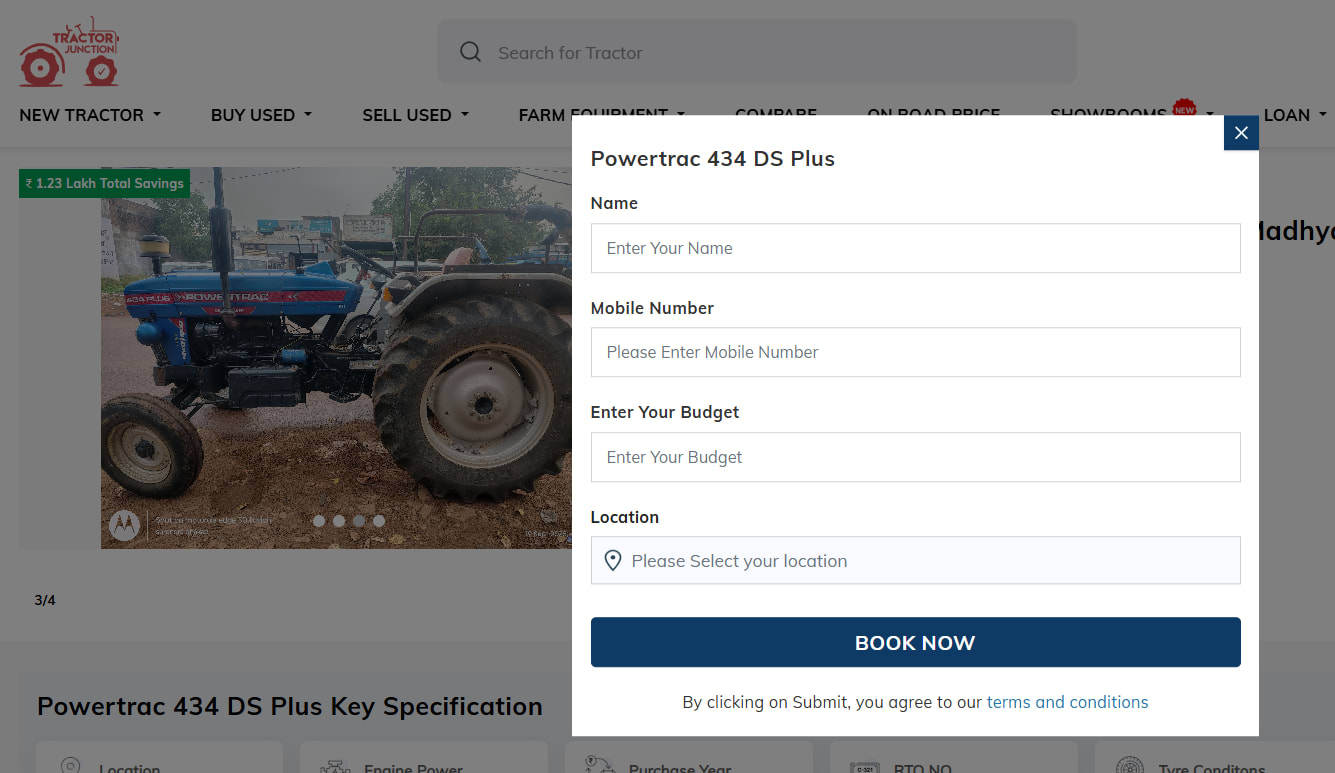The height and width of the screenshot is (773, 1335).
Task: Click the first carousel dot indicator
Action: tap(319, 521)
